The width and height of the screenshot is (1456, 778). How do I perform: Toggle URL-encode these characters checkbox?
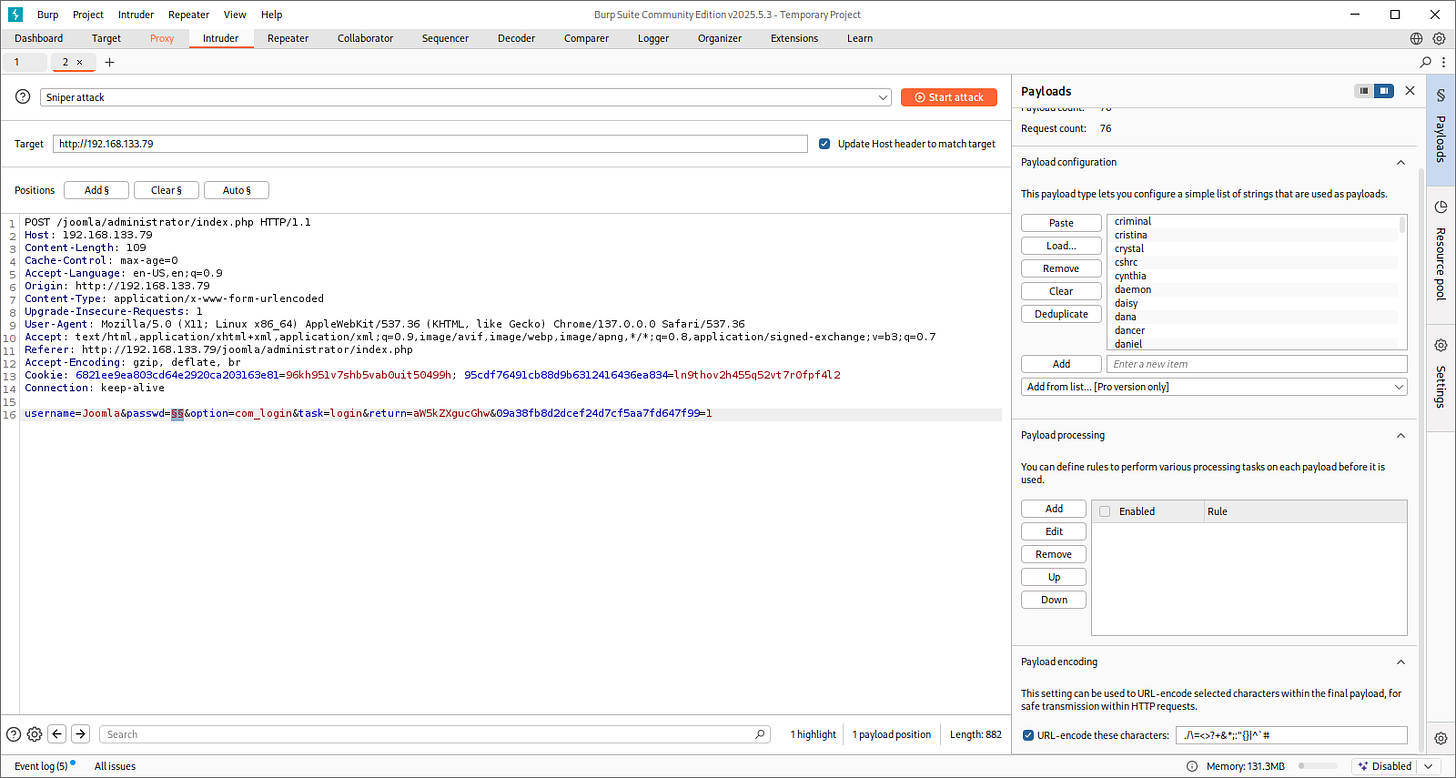point(1028,735)
